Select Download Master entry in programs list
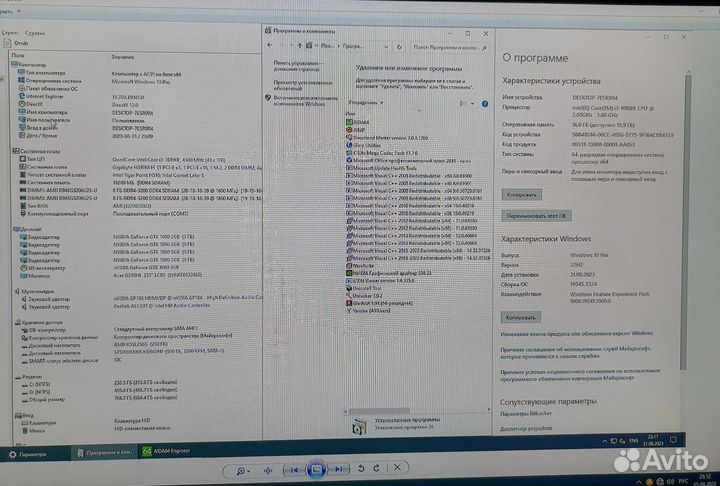Image resolution: width=720 pixels, height=486 pixels. tap(387, 138)
